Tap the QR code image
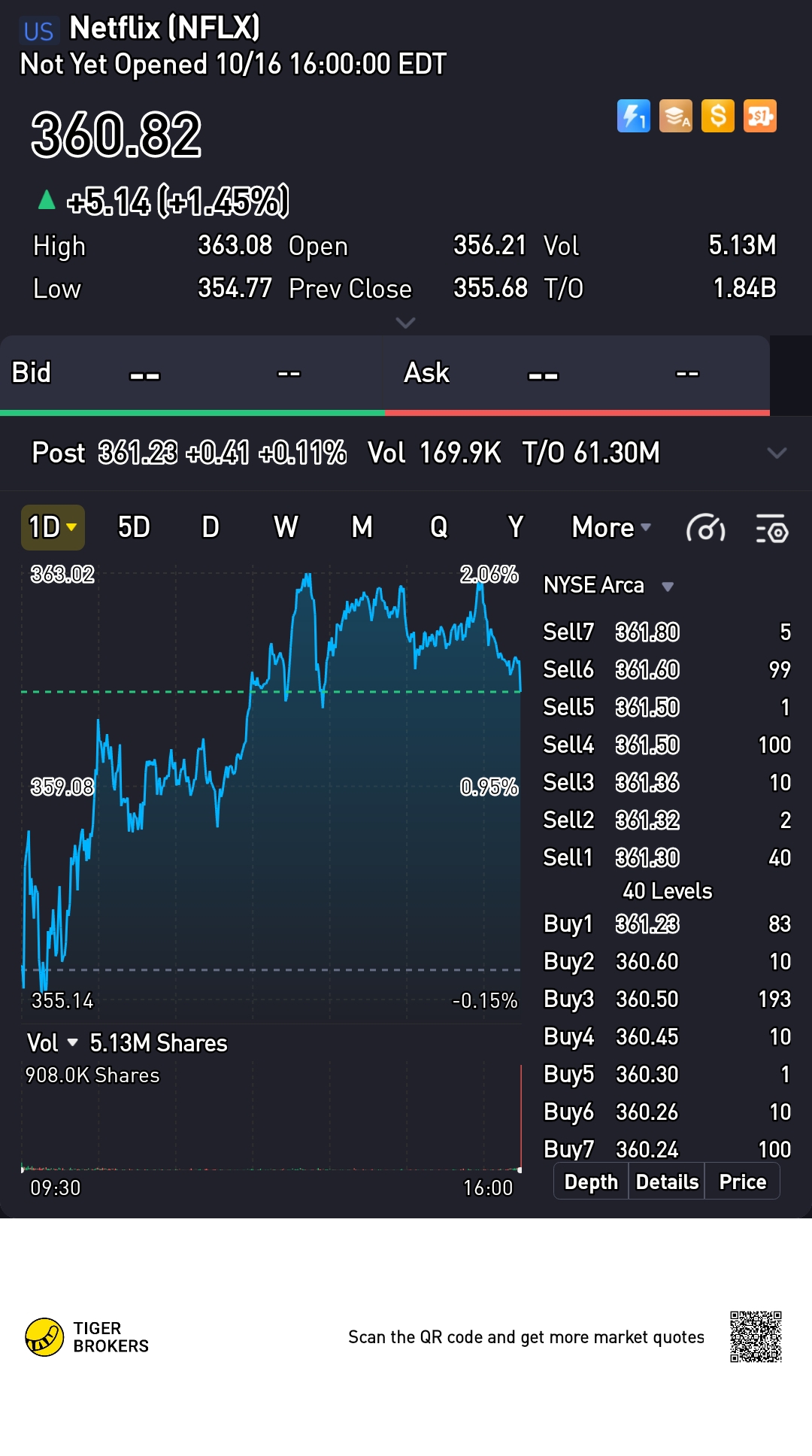The height and width of the screenshot is (1456, 812). click(x=756, y=1336)
